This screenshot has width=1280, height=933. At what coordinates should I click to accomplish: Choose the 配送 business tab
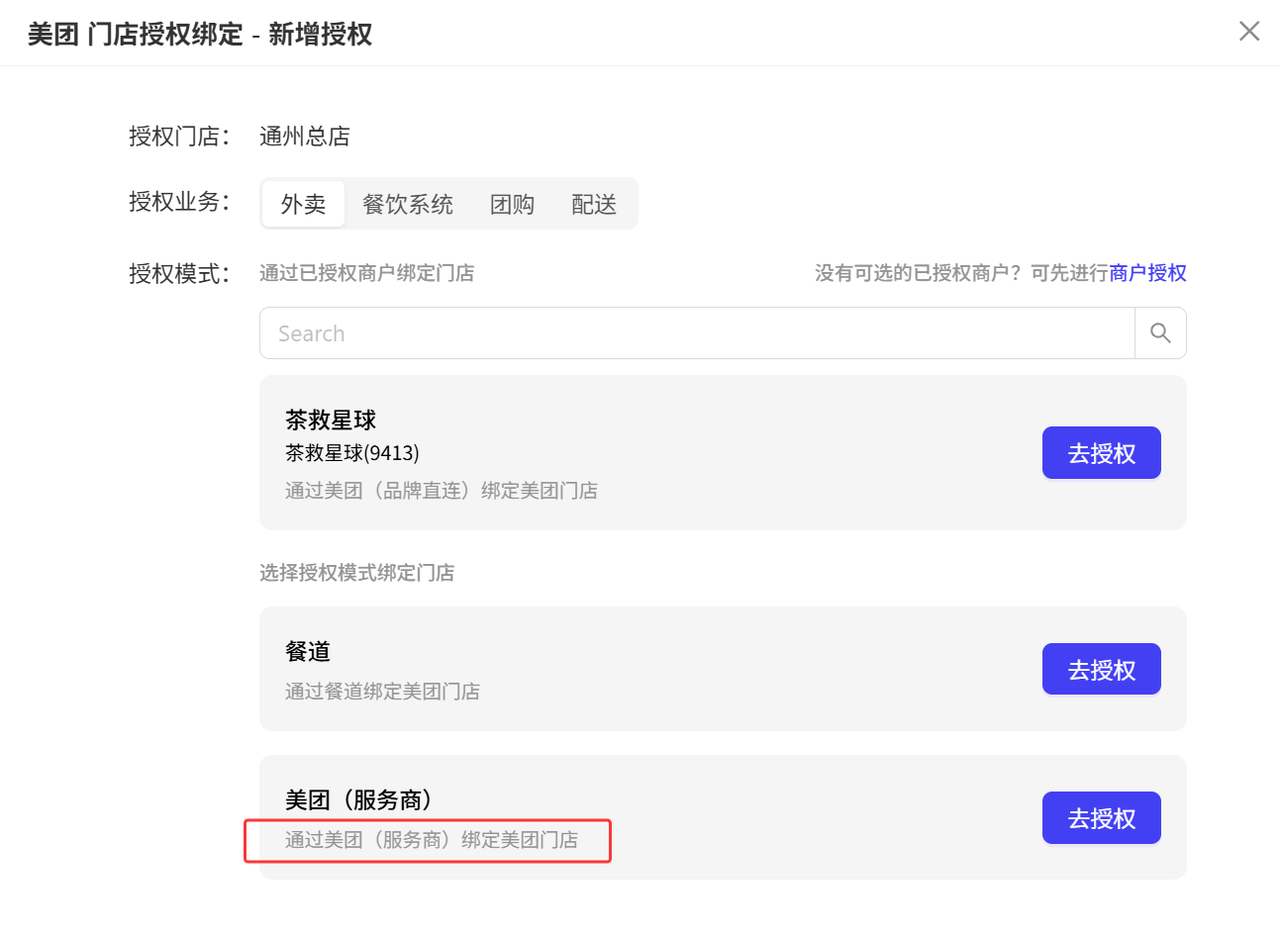point(594,204)
